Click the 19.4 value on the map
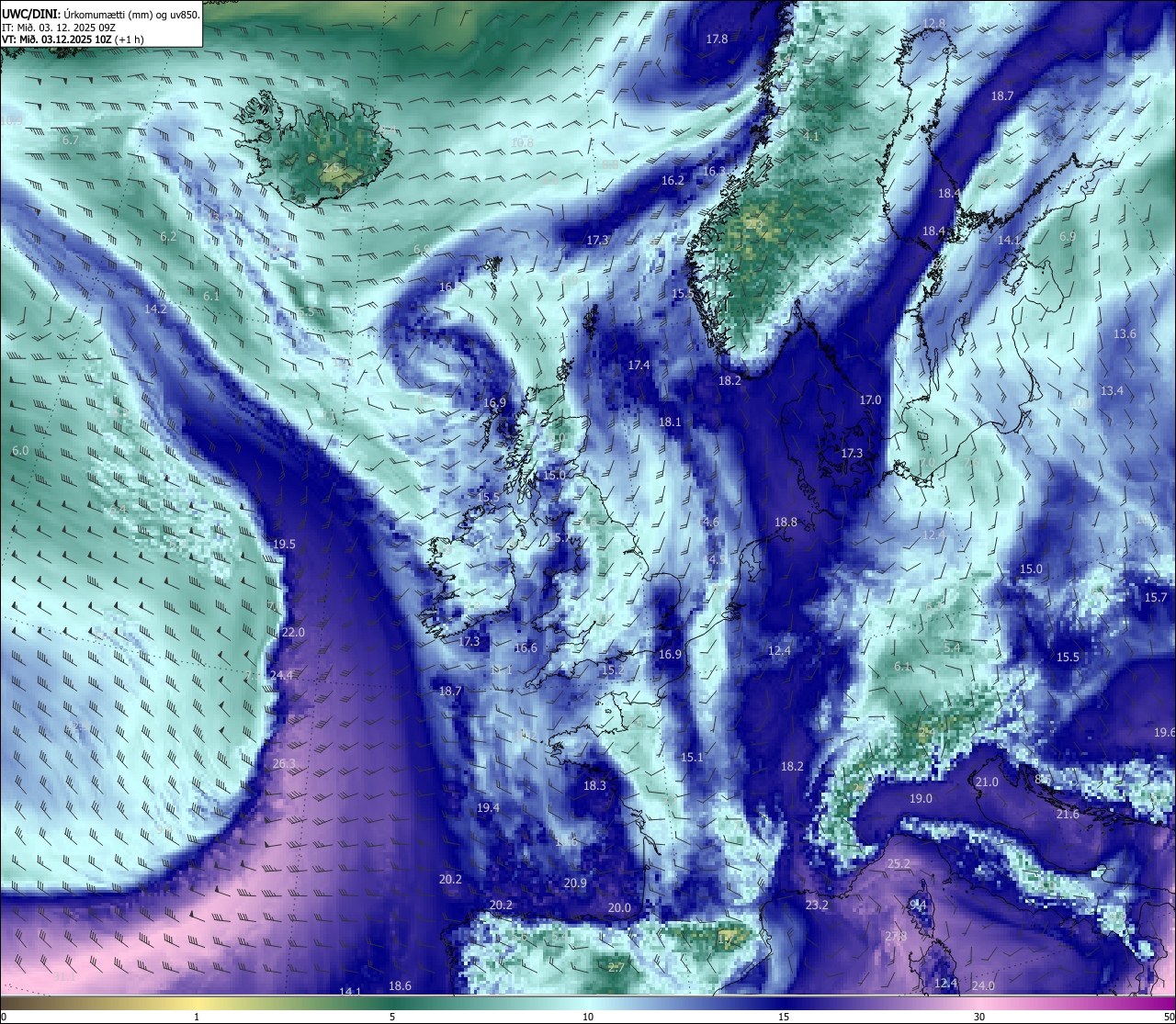The width and height of the screenshot is (1176, 1024). click(488, 808)
